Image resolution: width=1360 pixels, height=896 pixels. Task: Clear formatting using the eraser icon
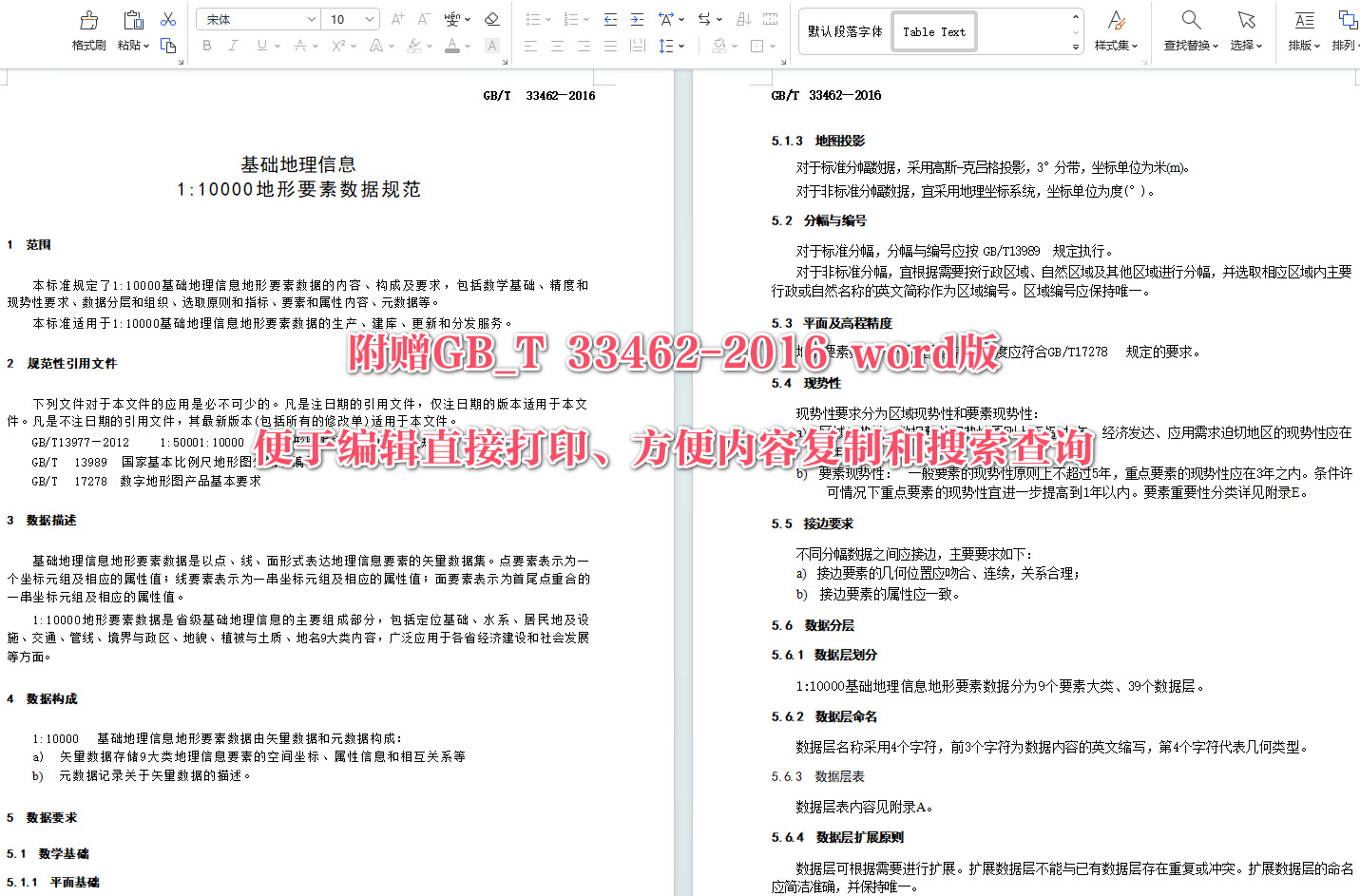tap(492, 17)
